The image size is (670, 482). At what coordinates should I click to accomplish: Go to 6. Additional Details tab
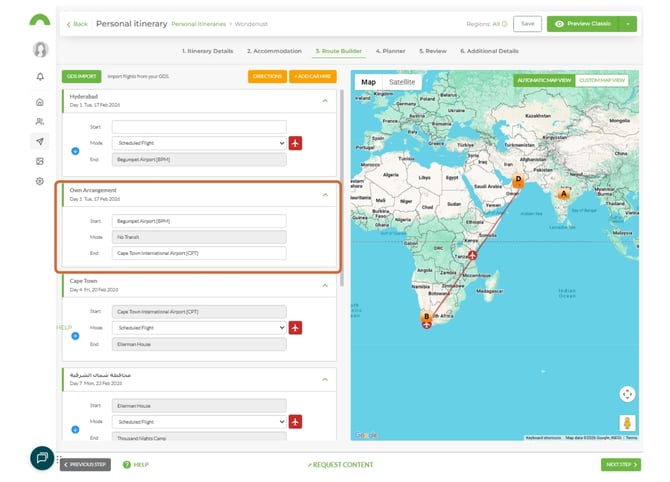point(489,51)
